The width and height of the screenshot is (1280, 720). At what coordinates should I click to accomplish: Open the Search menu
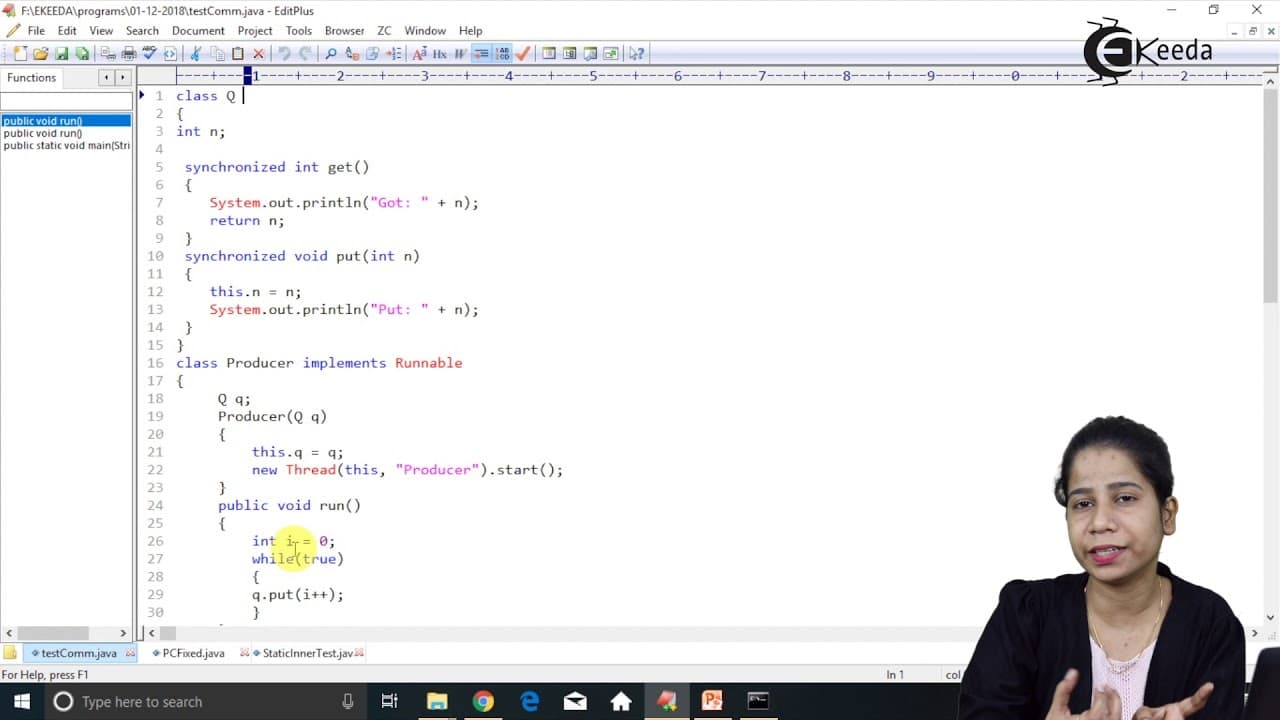click(x=142, y=30)
